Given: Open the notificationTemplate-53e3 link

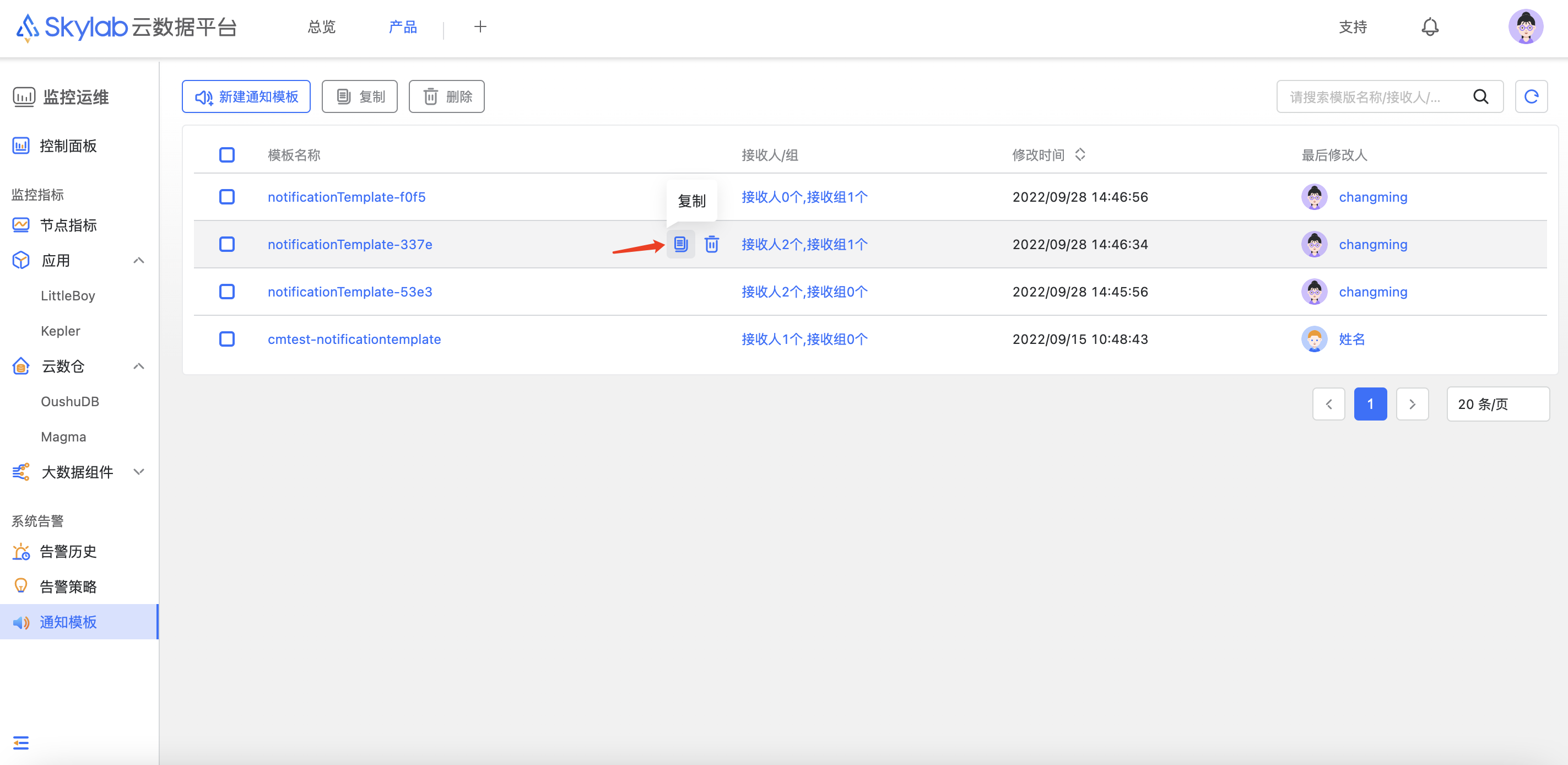Looking at the screenshot, I should pos(350,292).
